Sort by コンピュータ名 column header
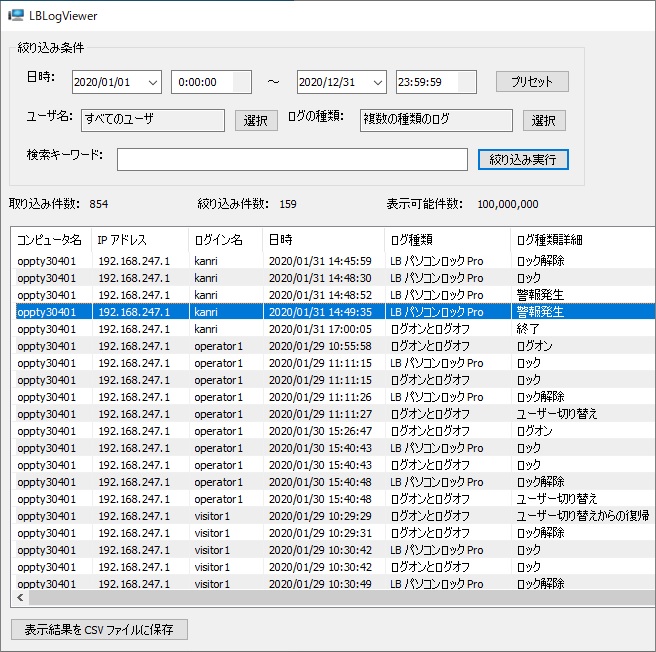This screenshot has width=656, height=652. [x=51, y=240]
